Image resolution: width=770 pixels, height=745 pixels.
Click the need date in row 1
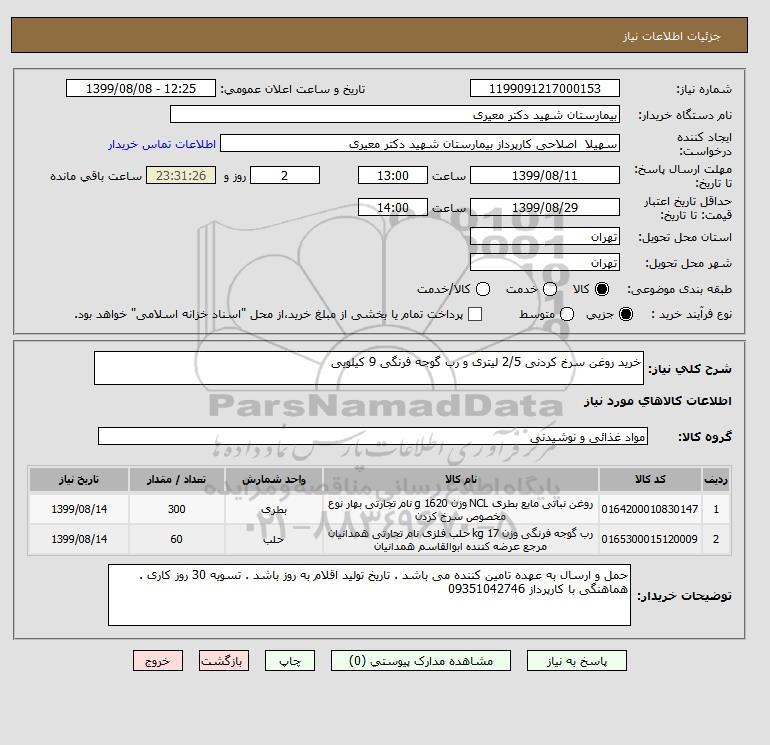[x=79, y=509]
